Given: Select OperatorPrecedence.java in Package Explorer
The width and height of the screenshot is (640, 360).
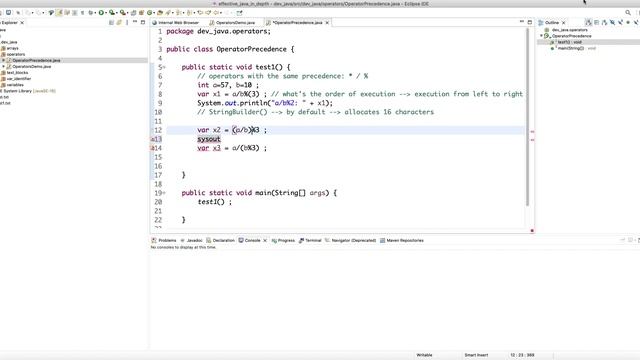Looking at the screenshot, I should point(36,60).
